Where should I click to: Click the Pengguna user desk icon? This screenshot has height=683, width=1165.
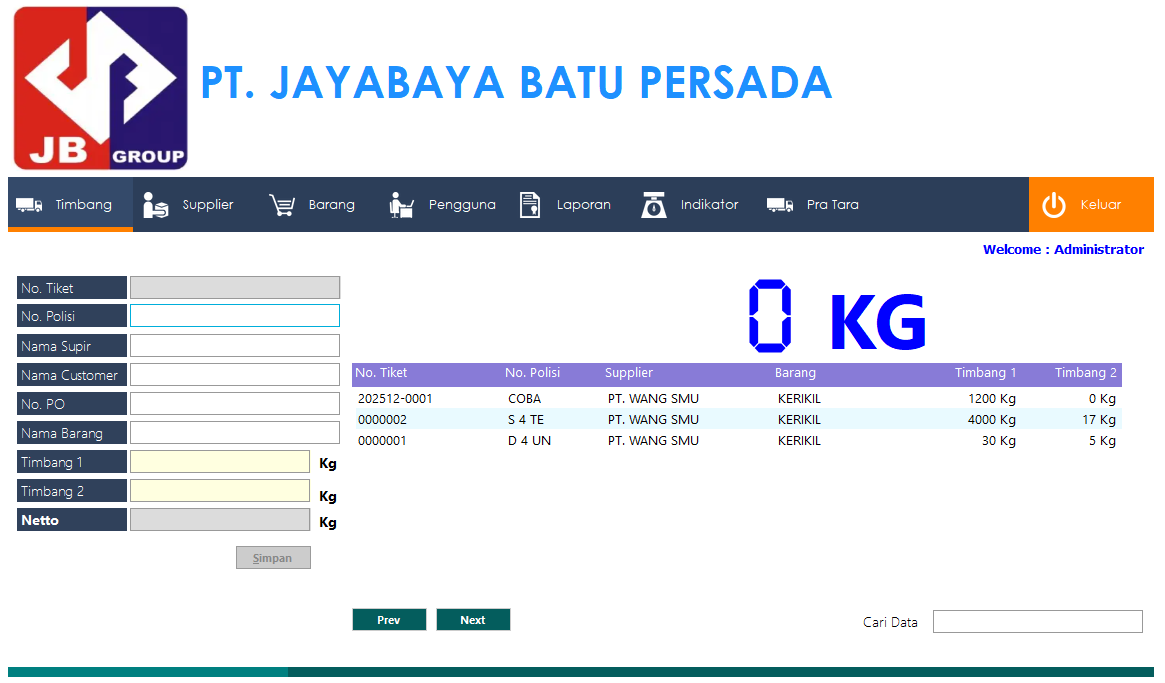pos(401,205)
